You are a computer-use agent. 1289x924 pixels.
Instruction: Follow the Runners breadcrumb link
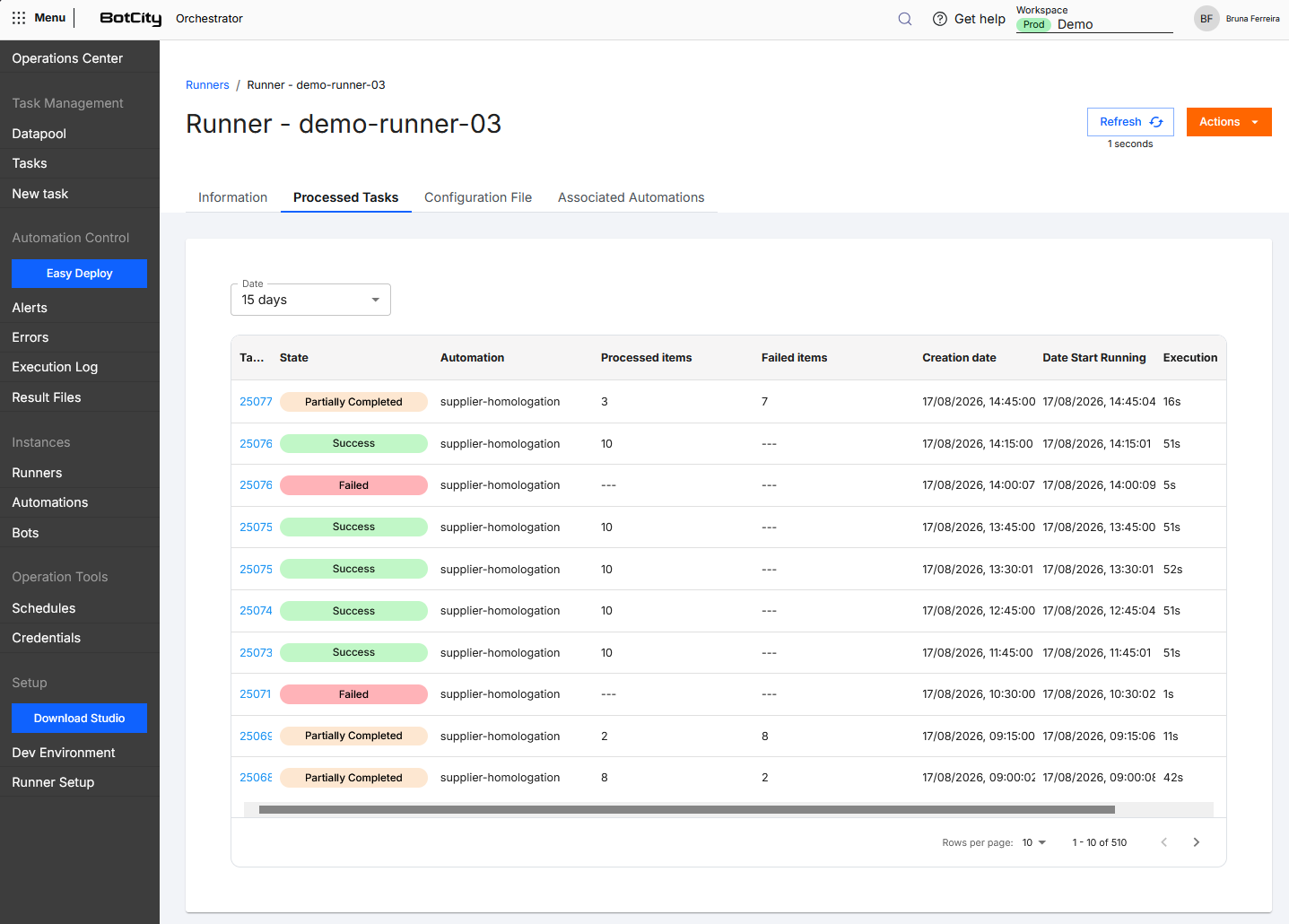(207, 85)
